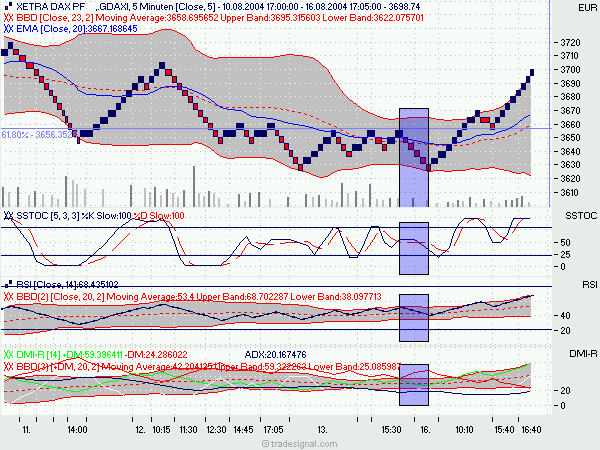Click the 14:00 time axis label
The height and width of the screenshot is (450, 600).
point(77,430)
